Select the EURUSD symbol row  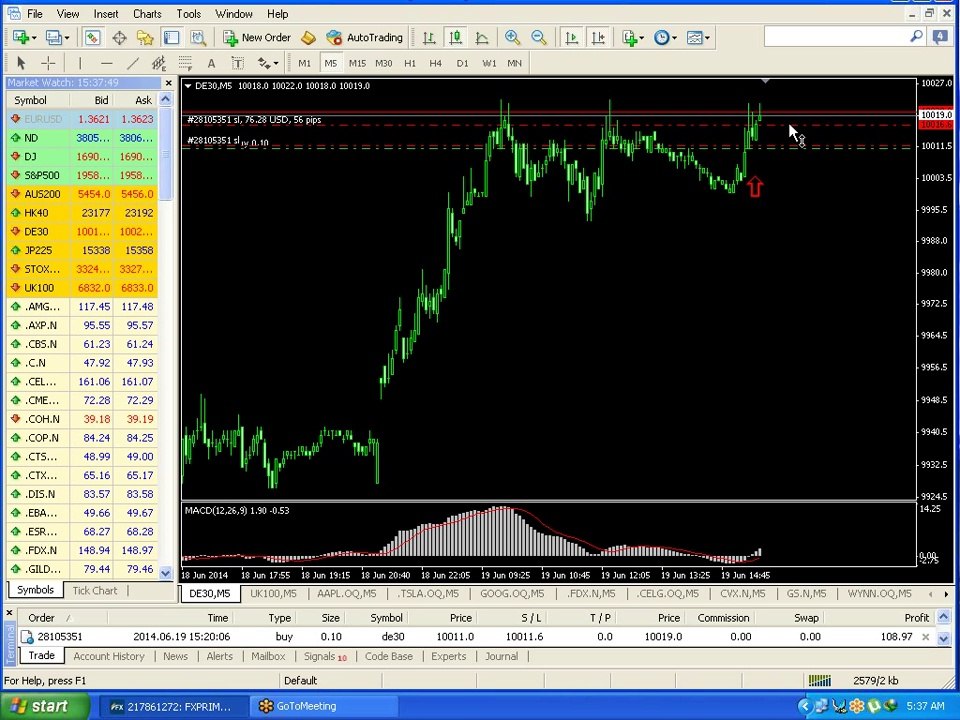[x=82, y=119]
